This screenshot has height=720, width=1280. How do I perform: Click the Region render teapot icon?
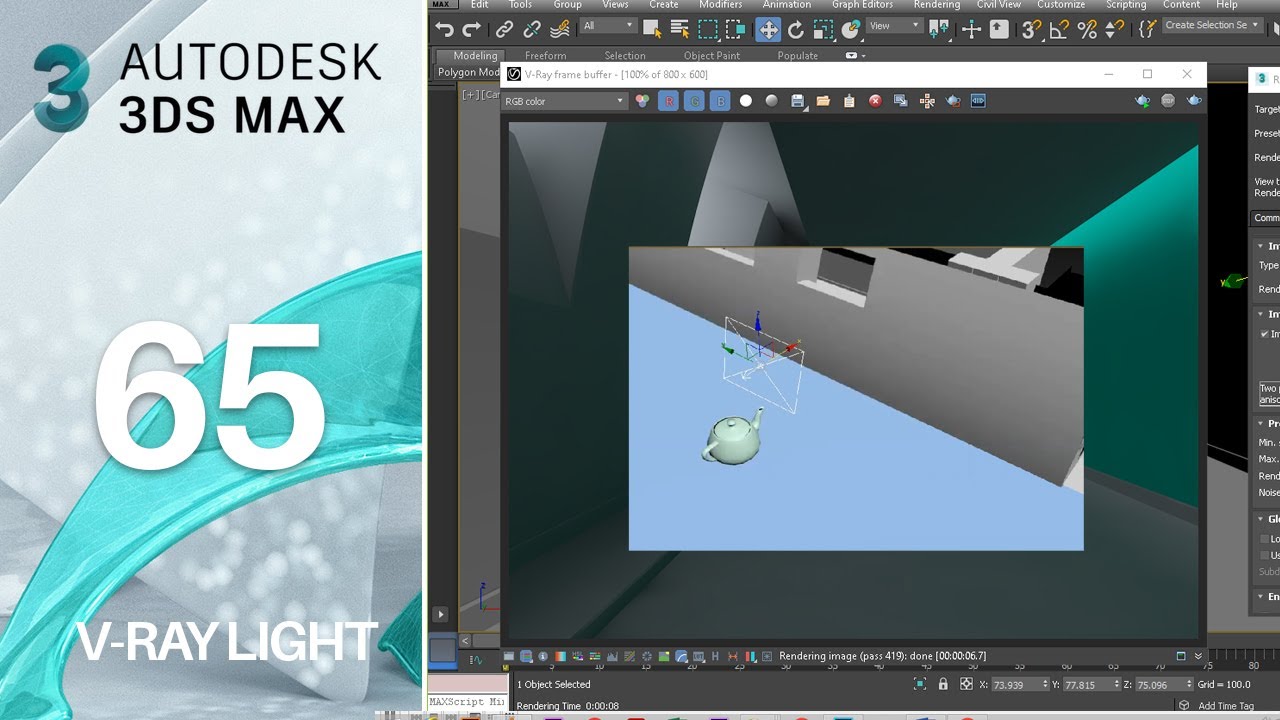click(953, 101)
